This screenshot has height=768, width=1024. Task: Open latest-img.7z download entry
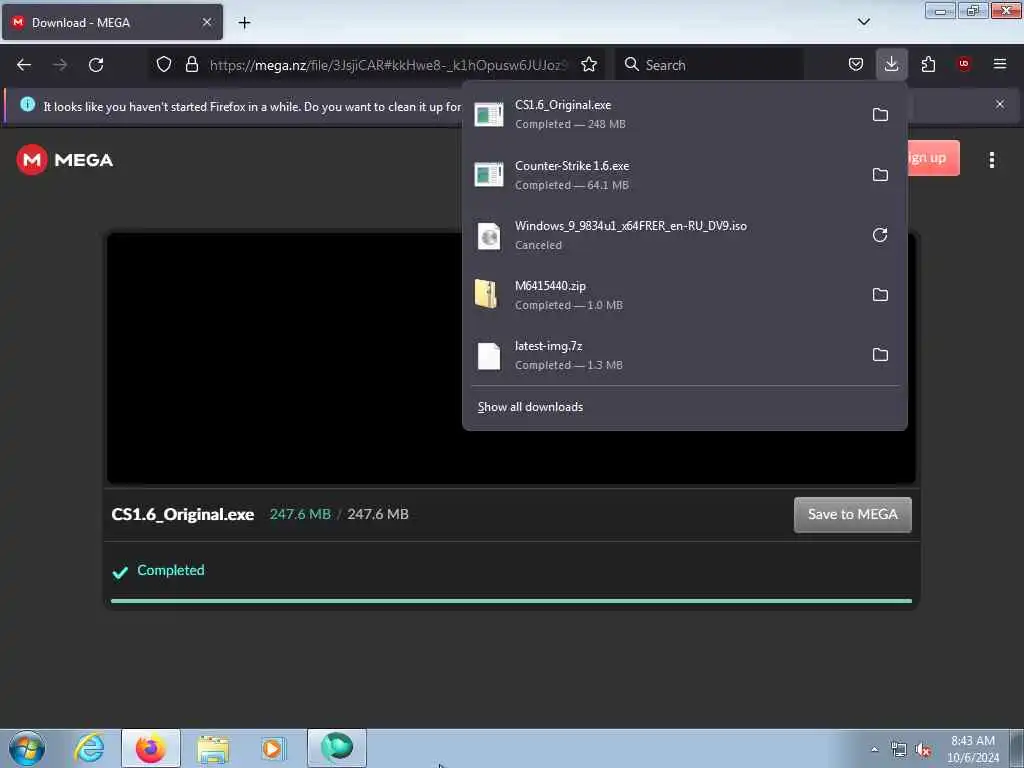(x=663, y=355)
